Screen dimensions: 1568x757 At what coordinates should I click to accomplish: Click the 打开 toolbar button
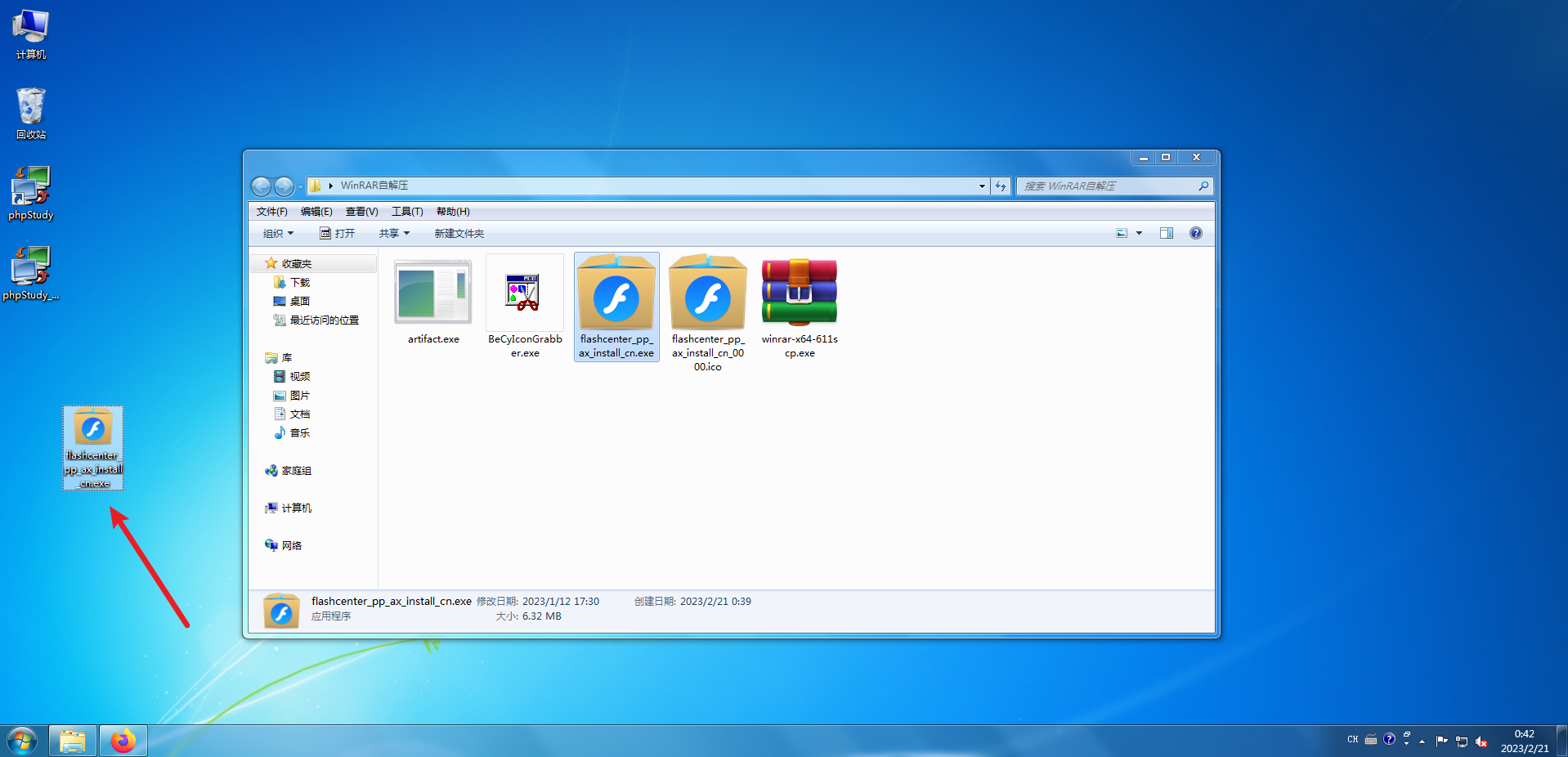click(x=337, y=234)
